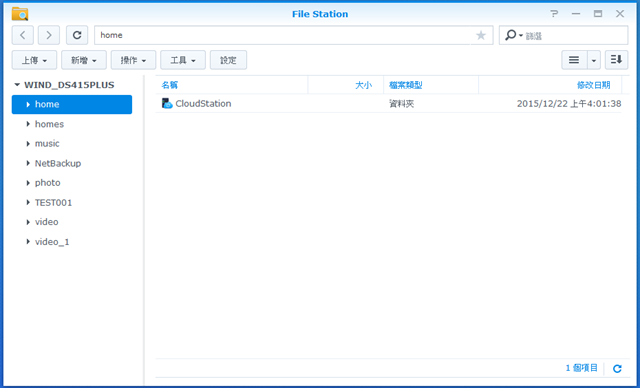Screen dimensions: 640x388
Task: Switch to list view mode icon
Action: coord(574,60)
